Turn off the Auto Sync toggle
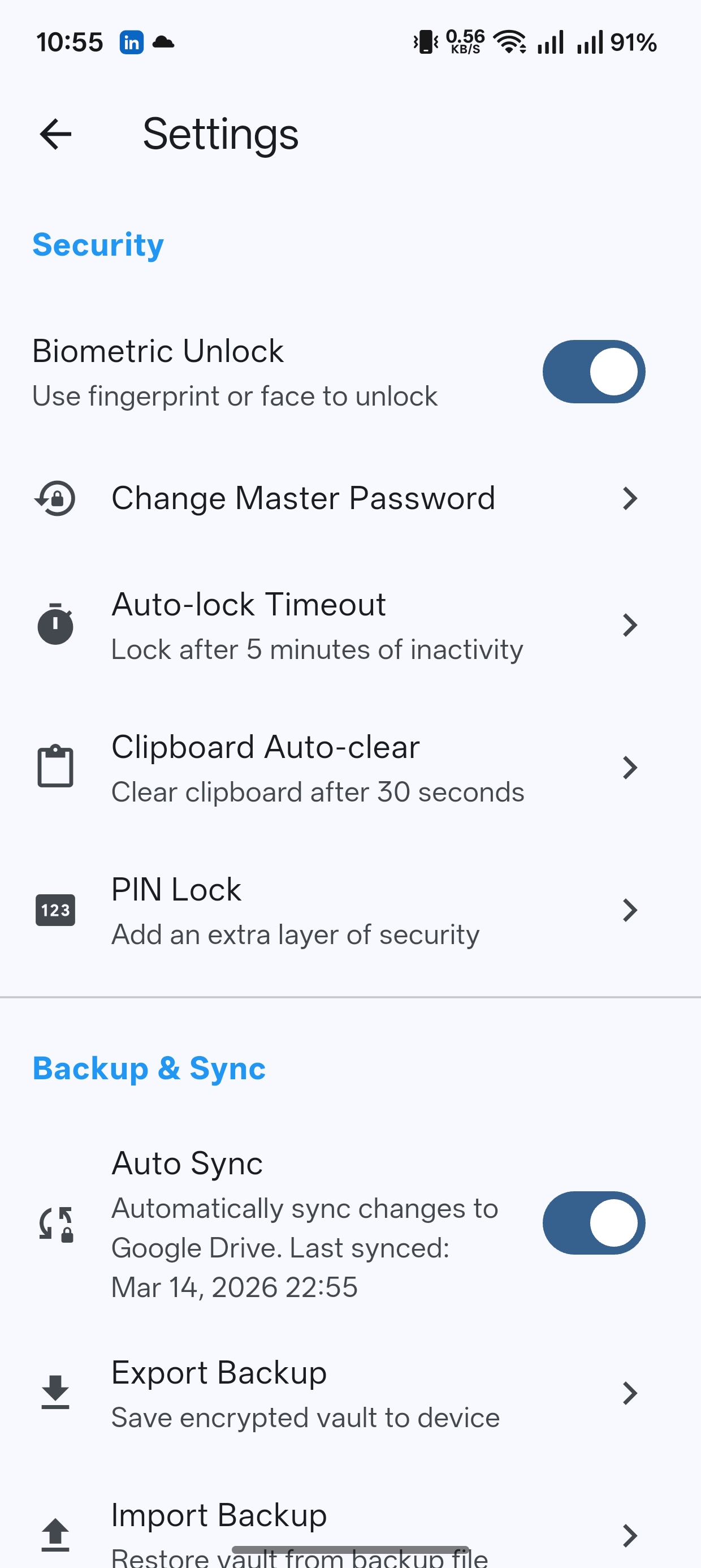The image size is (701, 1568). coord(593,1223)
